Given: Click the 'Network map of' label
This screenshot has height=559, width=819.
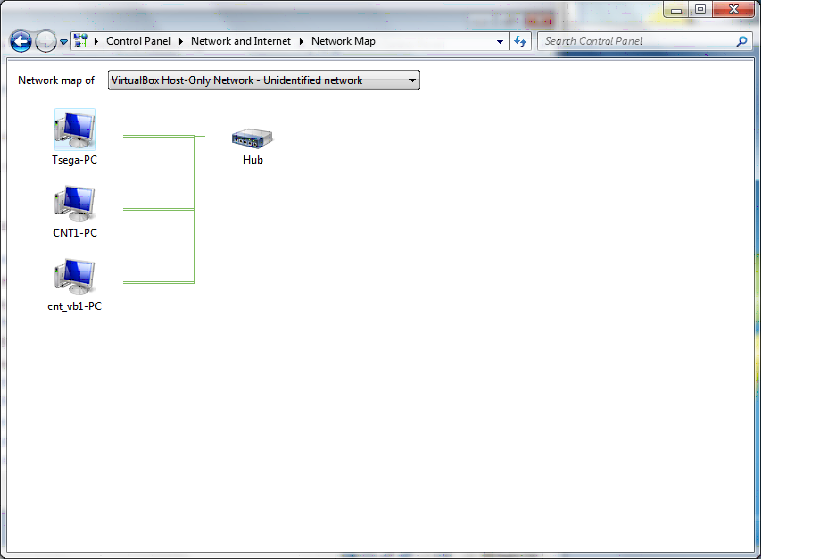Looking at the screenshot, I should (x=56, y=80).
